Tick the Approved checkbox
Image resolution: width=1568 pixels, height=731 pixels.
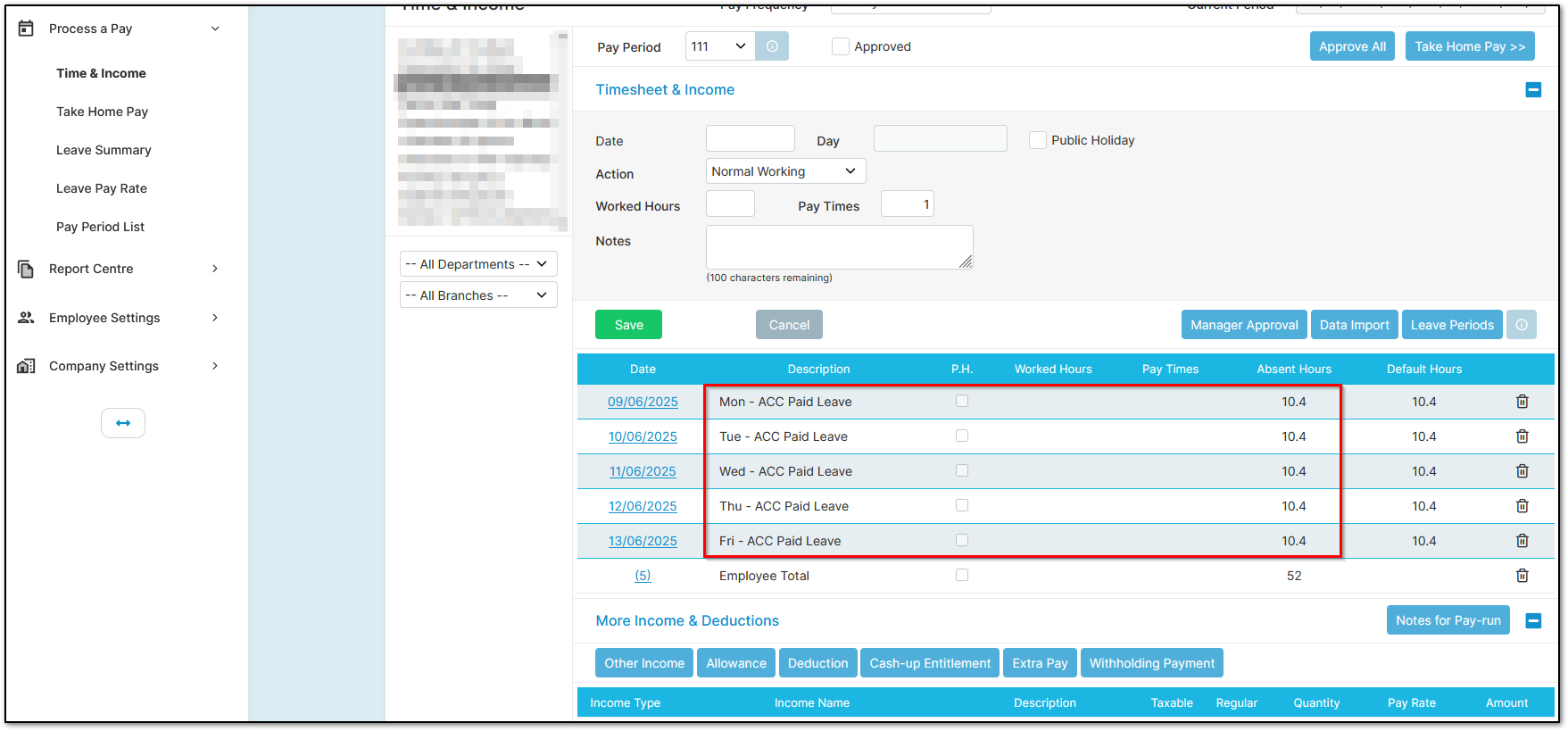tap(840, 46)
